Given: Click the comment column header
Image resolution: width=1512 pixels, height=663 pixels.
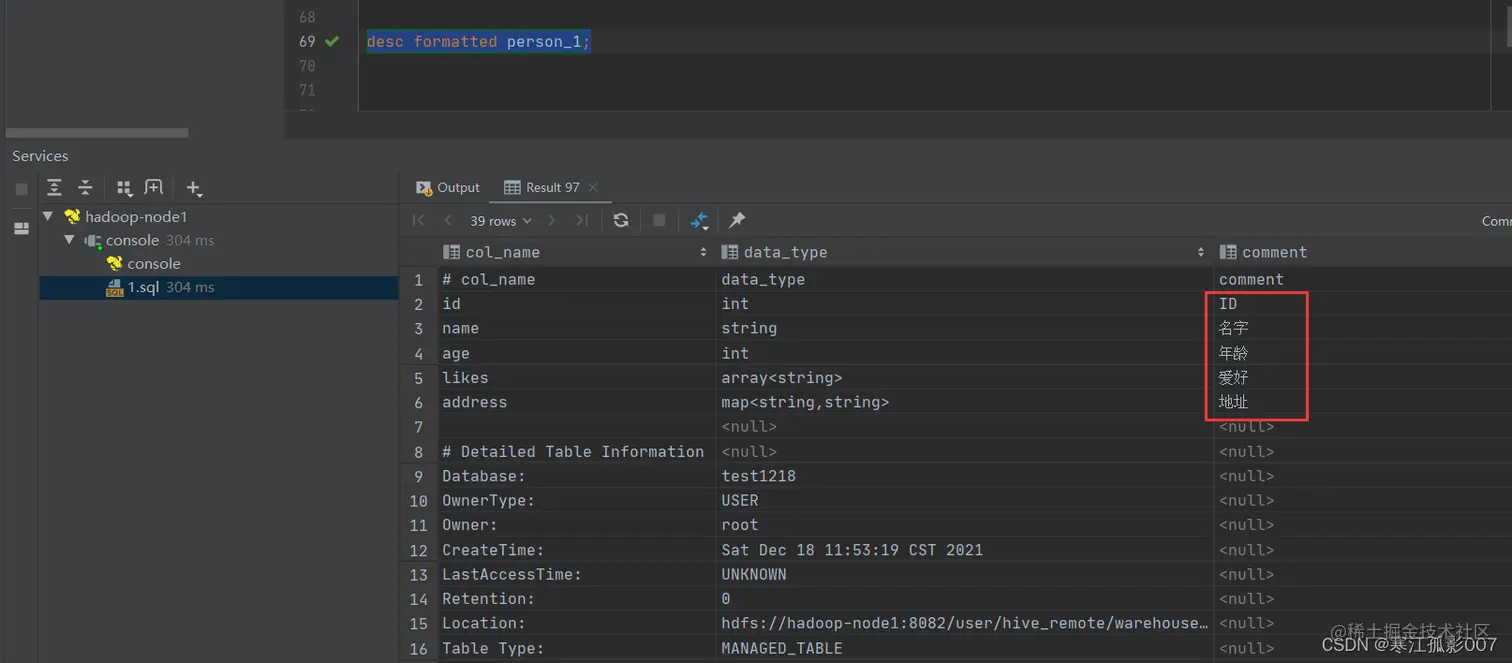Looking at the screenshot, I should [1364, 252].
